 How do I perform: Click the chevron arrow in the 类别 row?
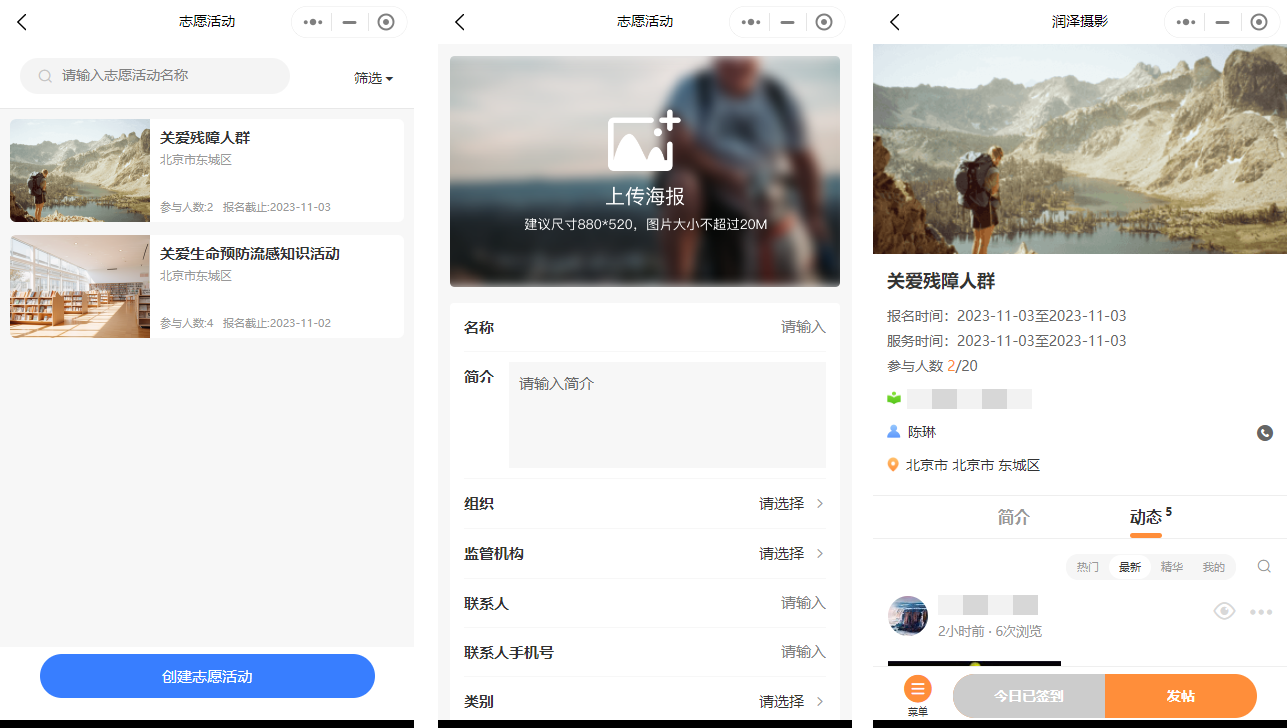820,701
